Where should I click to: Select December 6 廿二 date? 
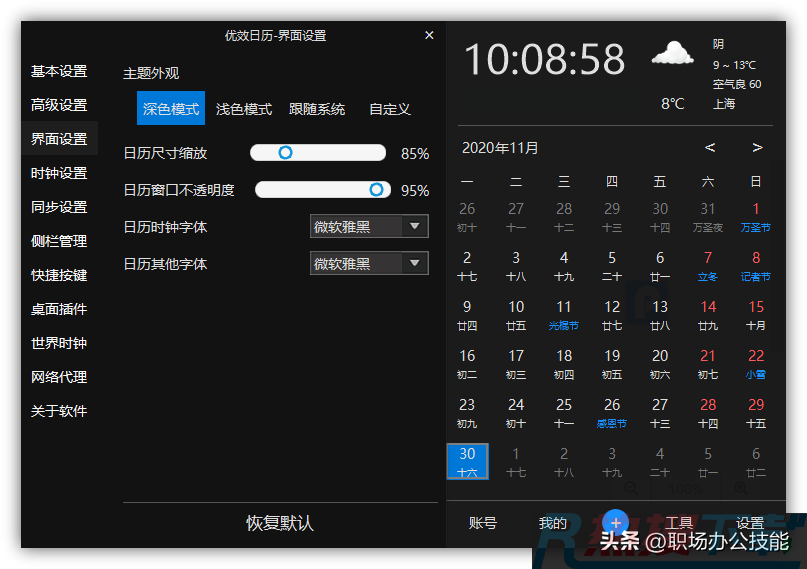click(756, 461)
